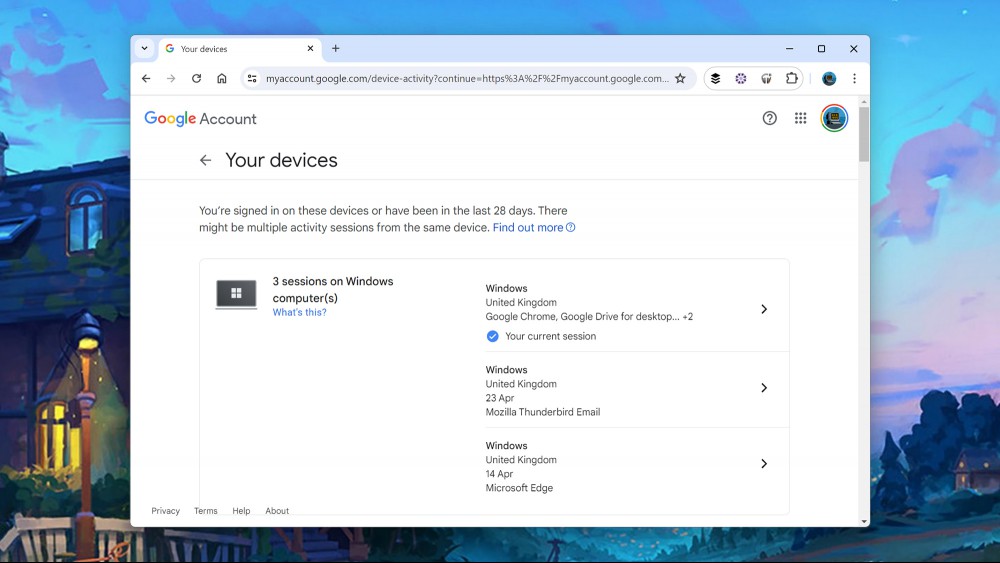This screenshot has height=563, width=1000.
Task: Open Google apps grid
Action: tap(800, 118)
